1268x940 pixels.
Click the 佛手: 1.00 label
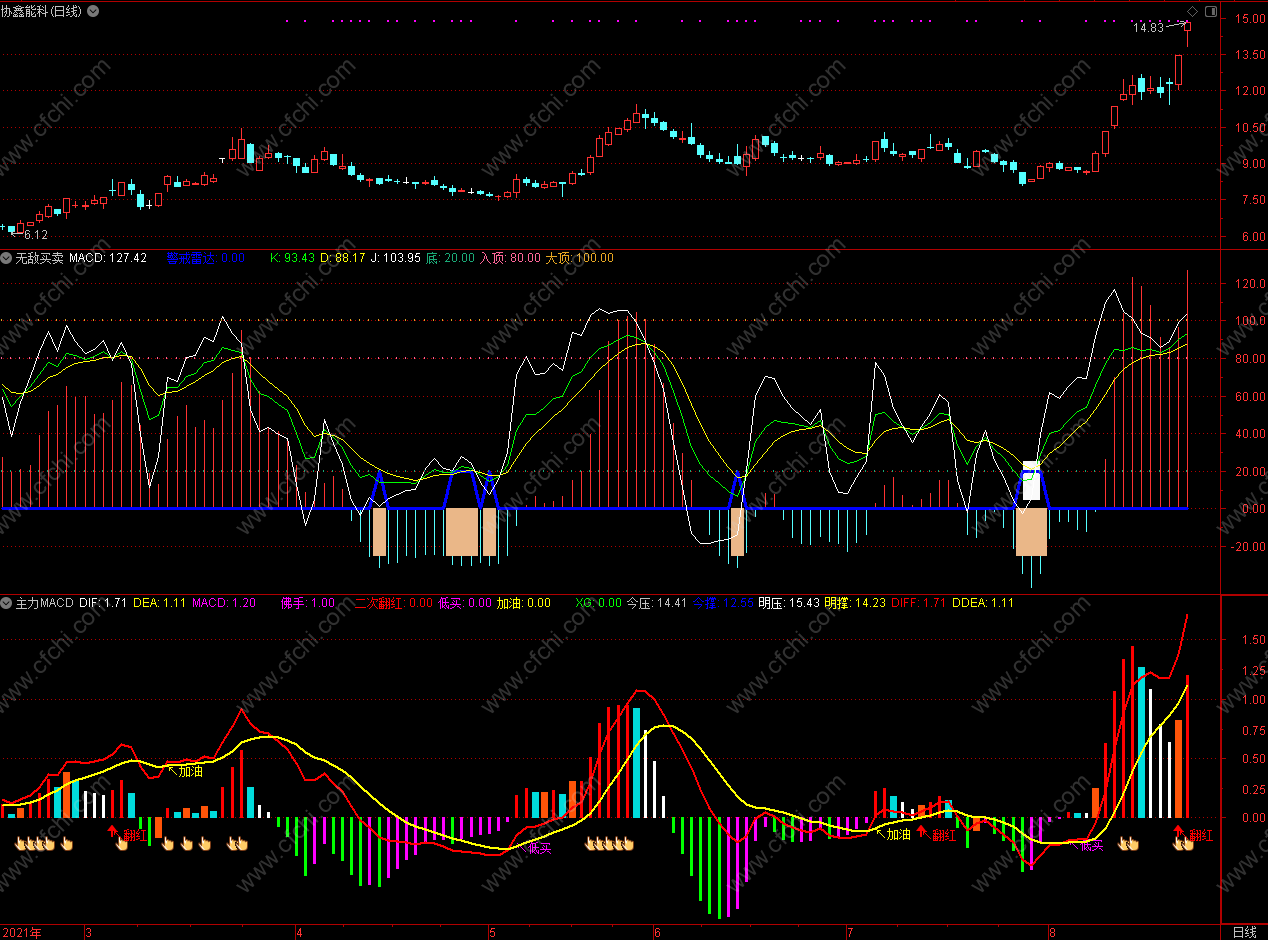point(309,603)
